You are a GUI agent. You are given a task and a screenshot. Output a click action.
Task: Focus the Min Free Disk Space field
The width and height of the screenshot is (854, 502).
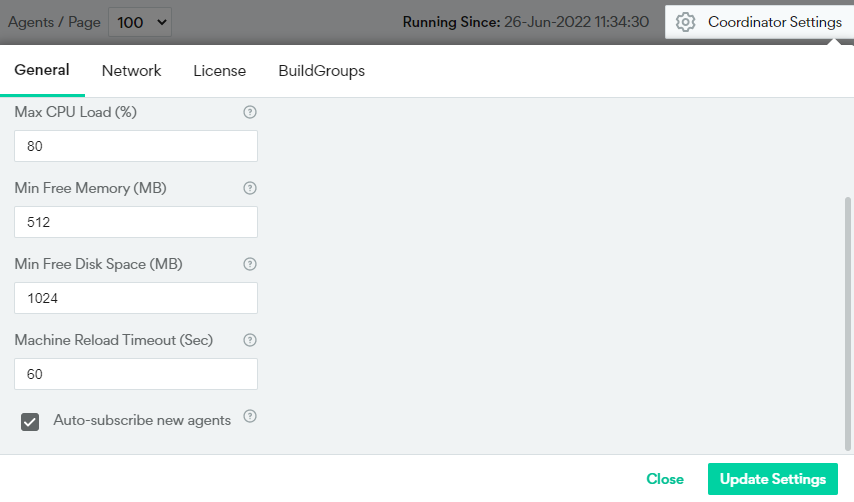click(136, 298)
